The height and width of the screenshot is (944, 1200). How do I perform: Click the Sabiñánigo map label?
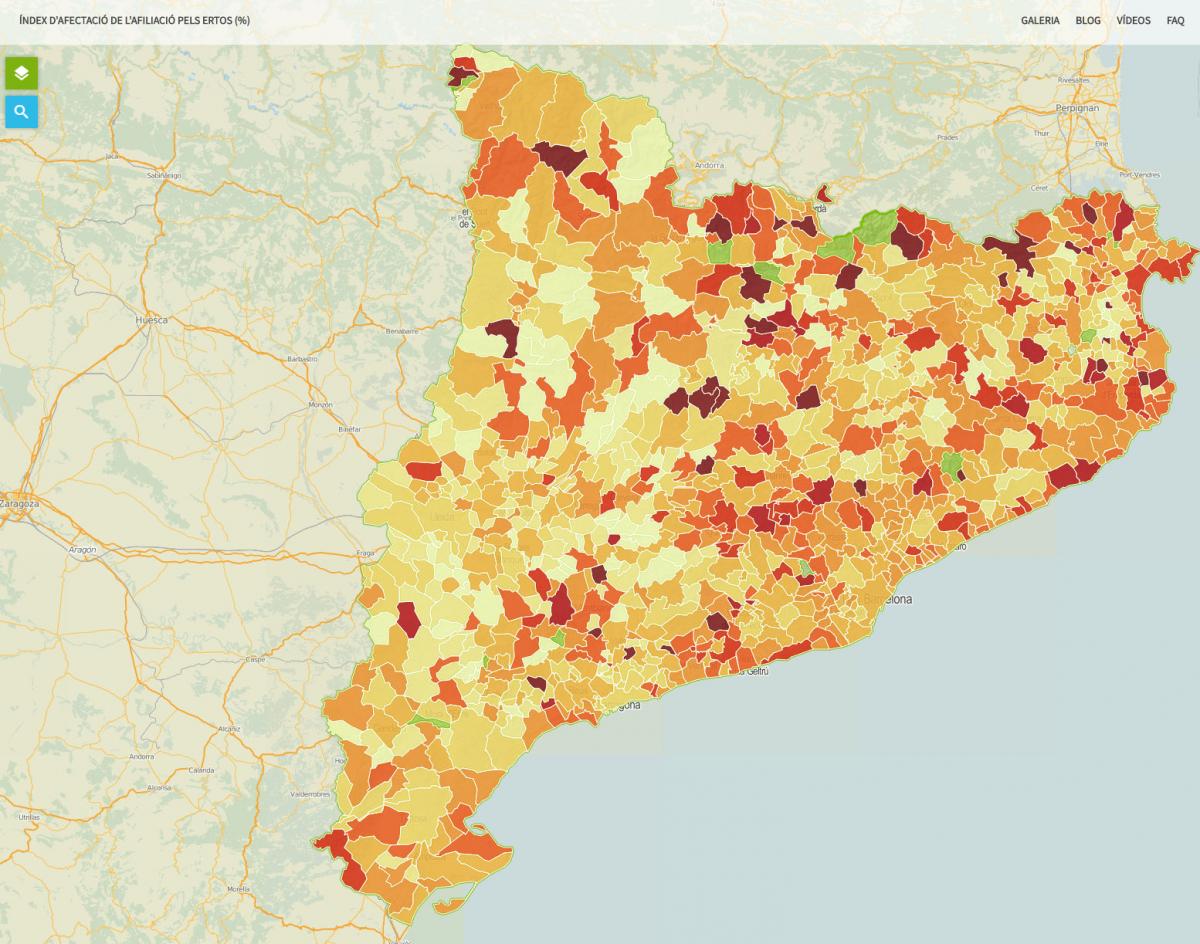click(164, 175)
